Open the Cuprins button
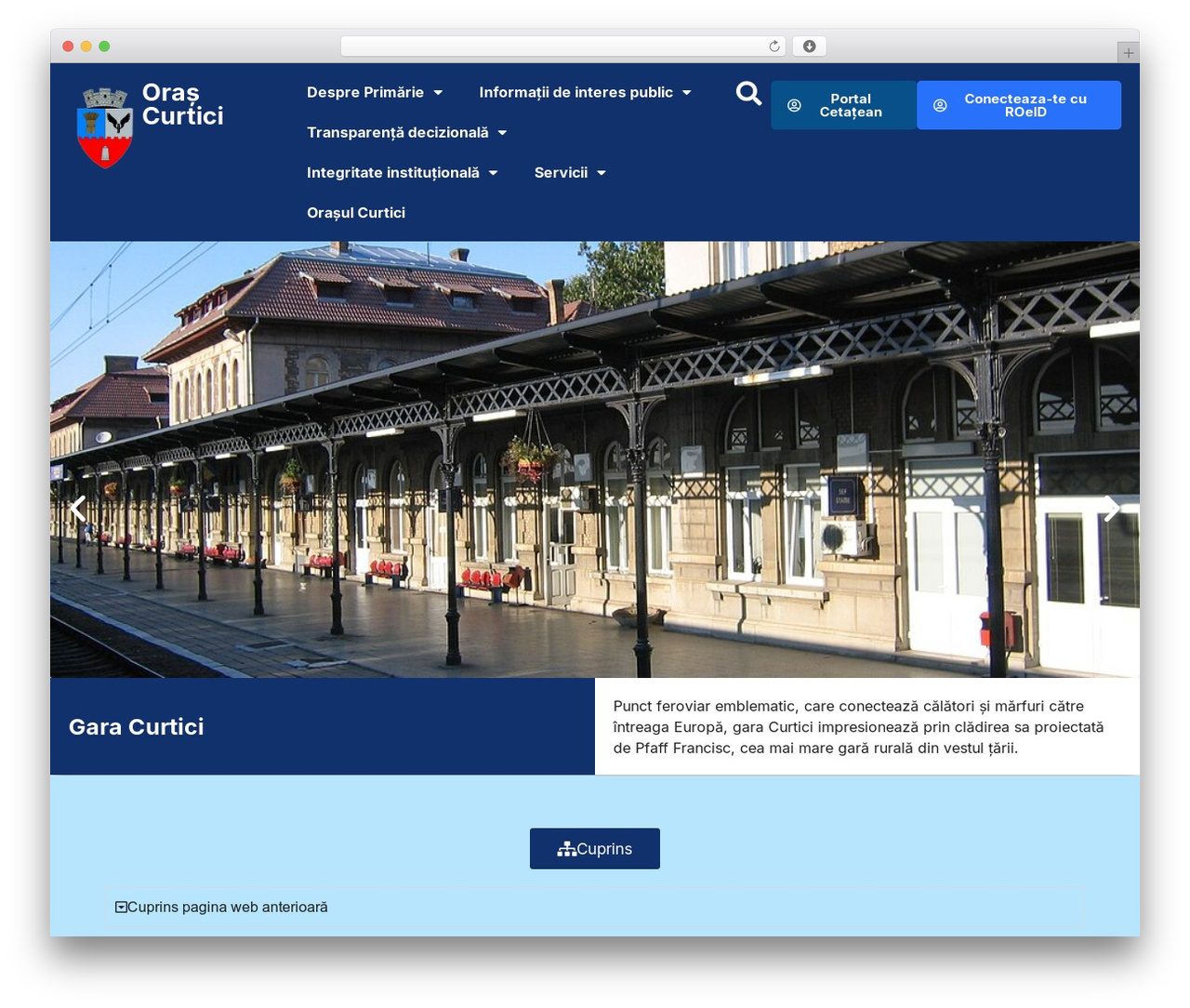Viewport: 1190px width, 1008px height. (x=595, y=849)
